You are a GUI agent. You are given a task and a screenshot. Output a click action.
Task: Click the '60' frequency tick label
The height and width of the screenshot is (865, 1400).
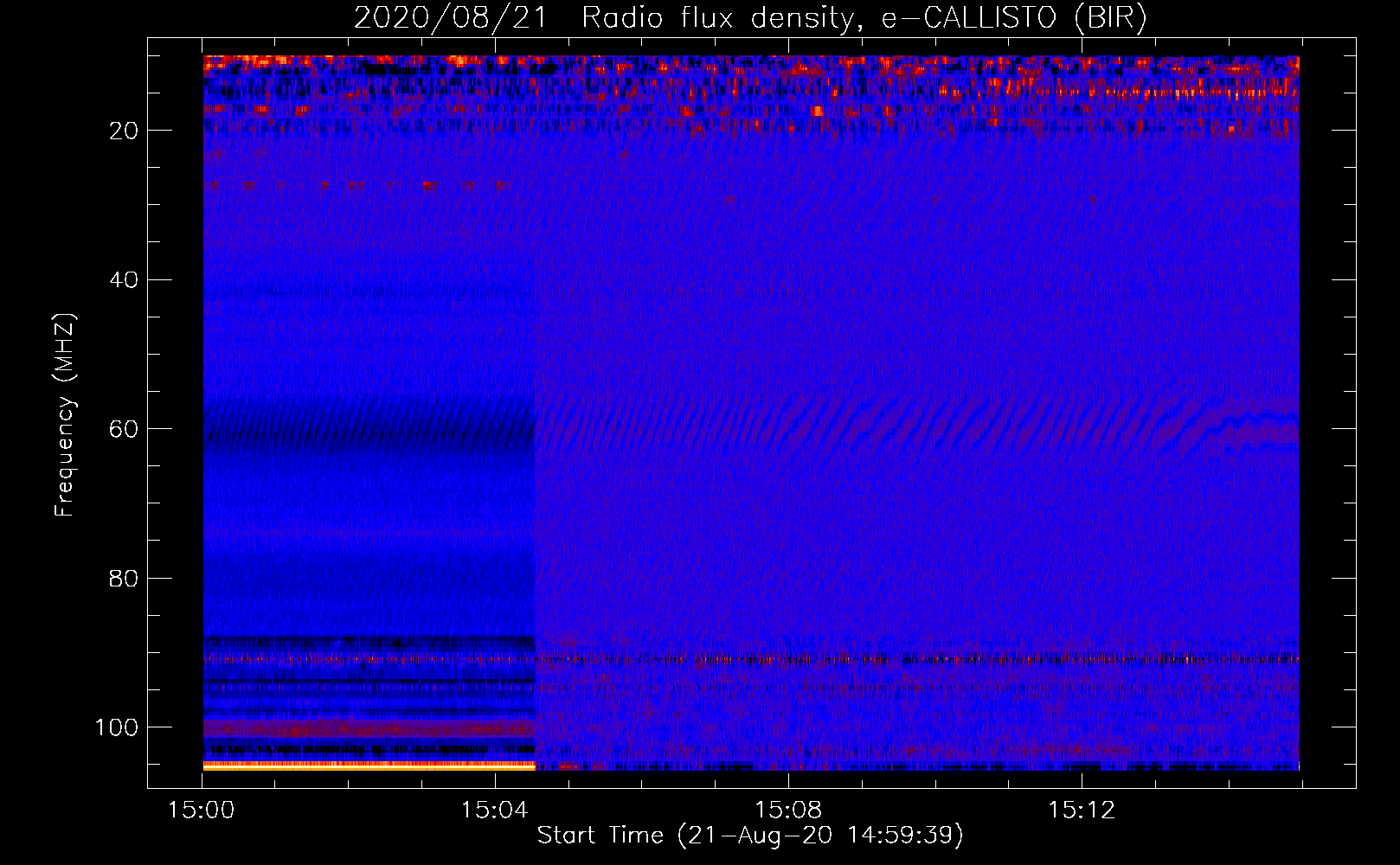[x=125, y=429]
